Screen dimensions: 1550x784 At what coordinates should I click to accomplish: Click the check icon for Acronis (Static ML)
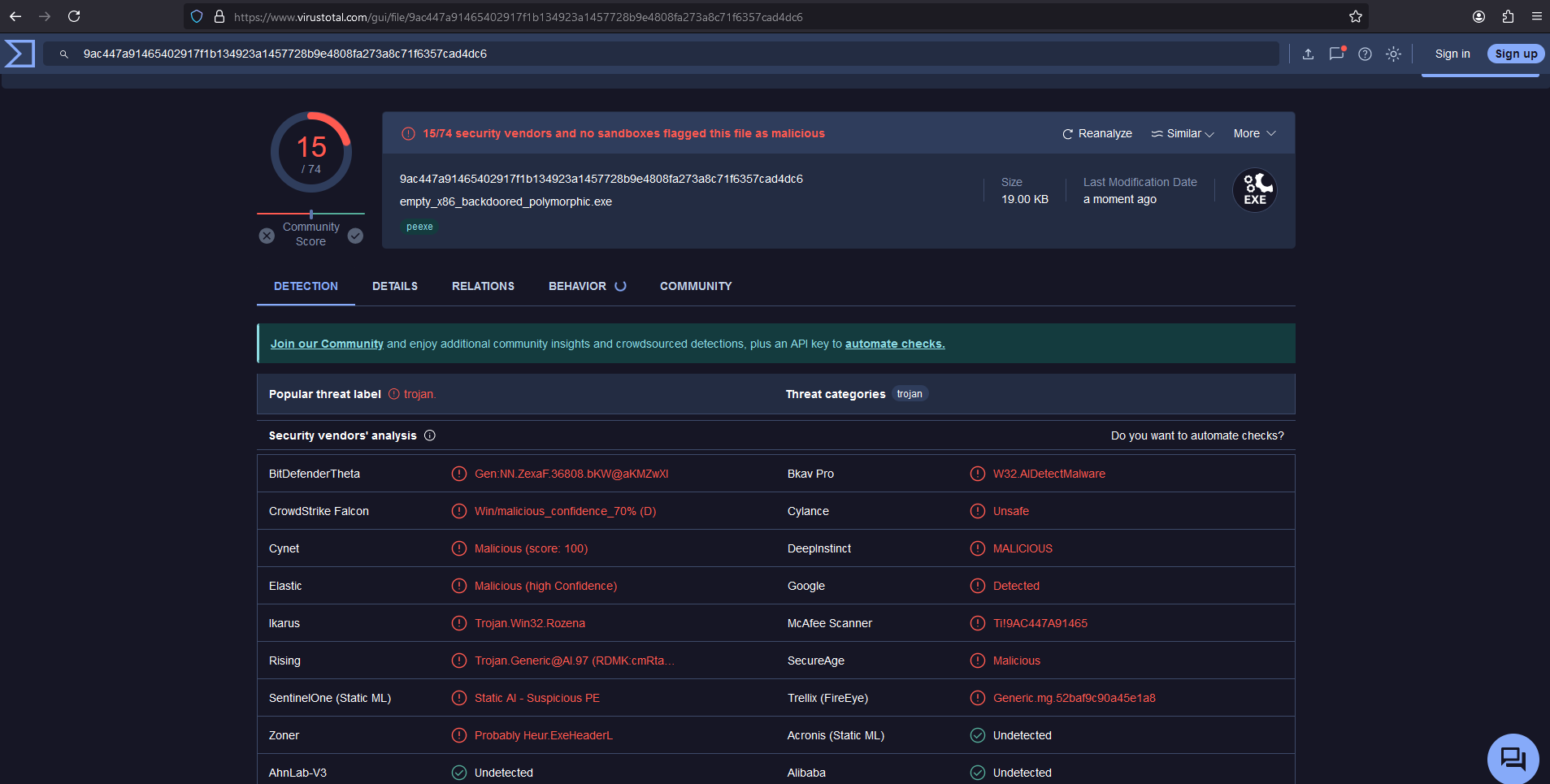tap(978, 735)
